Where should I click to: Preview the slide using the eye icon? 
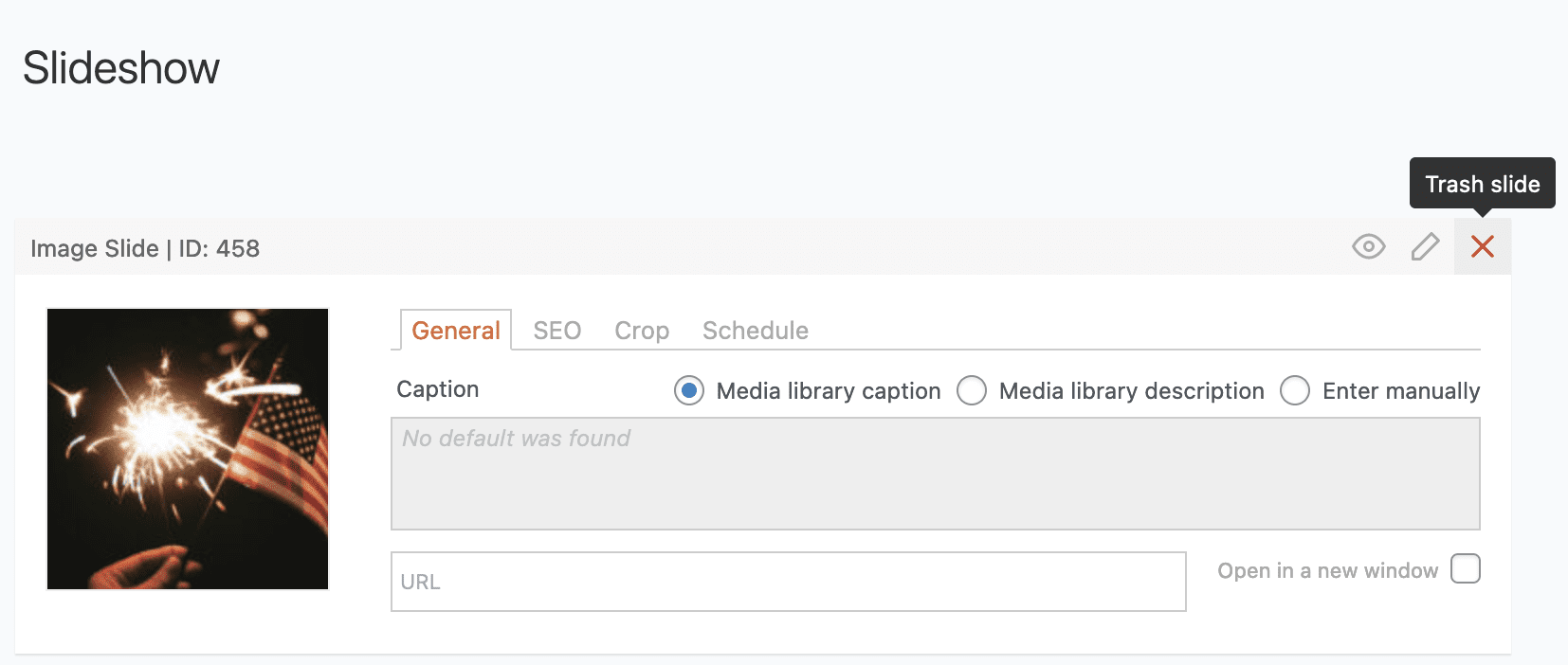tap(1368, 247)
